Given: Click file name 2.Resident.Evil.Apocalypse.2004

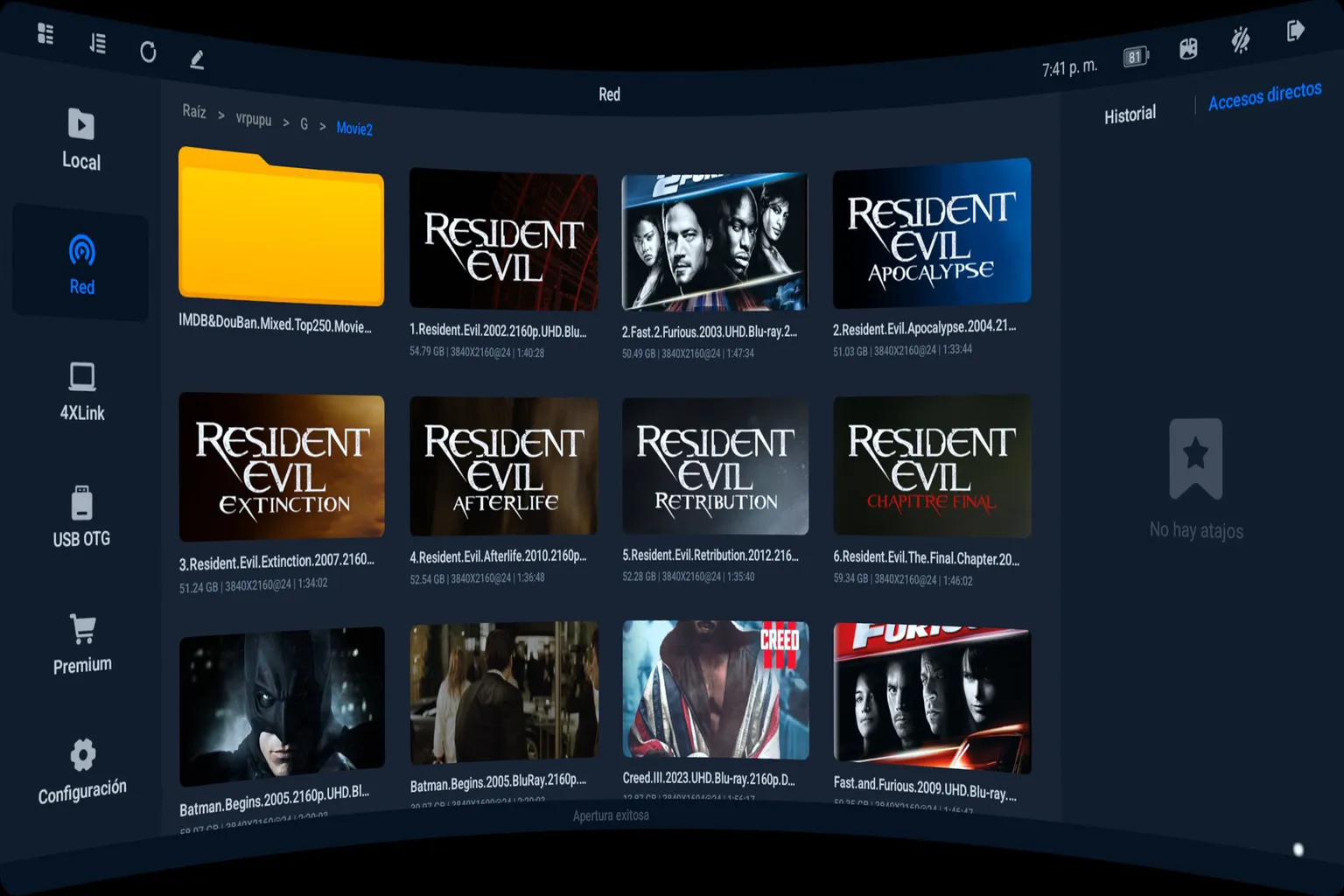Looking at the screenshot, I should (x=925, y=328).
